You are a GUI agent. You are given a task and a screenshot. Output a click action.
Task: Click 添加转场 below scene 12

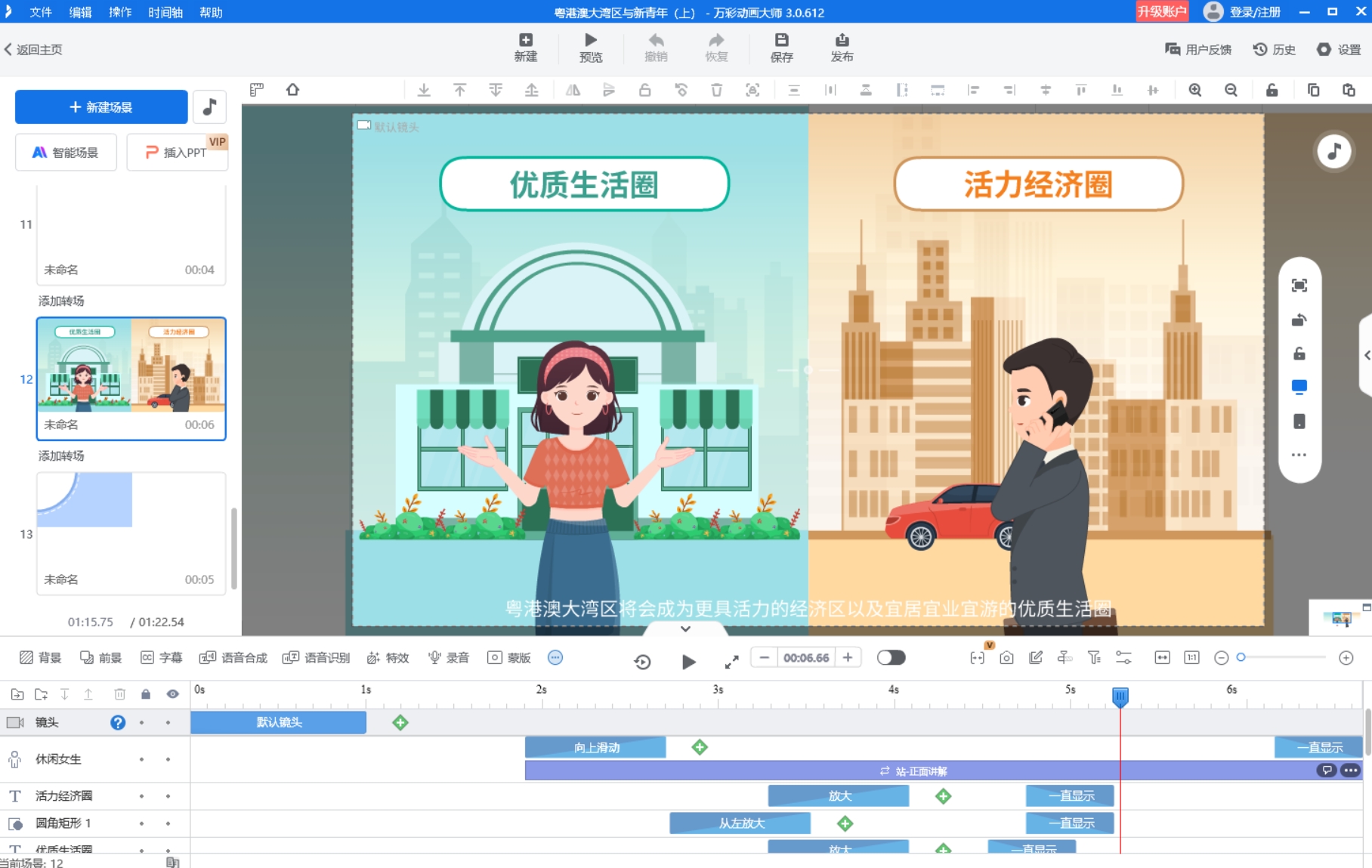[x=61, y=456]
